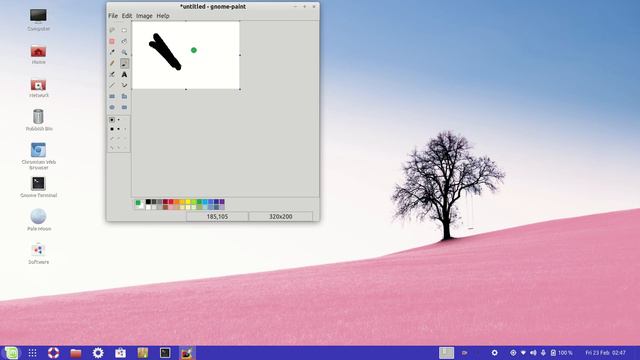Launch Chromium Web Browser from the desktop
Viewport: 640px width, 360px height.
tap(38, 150)
